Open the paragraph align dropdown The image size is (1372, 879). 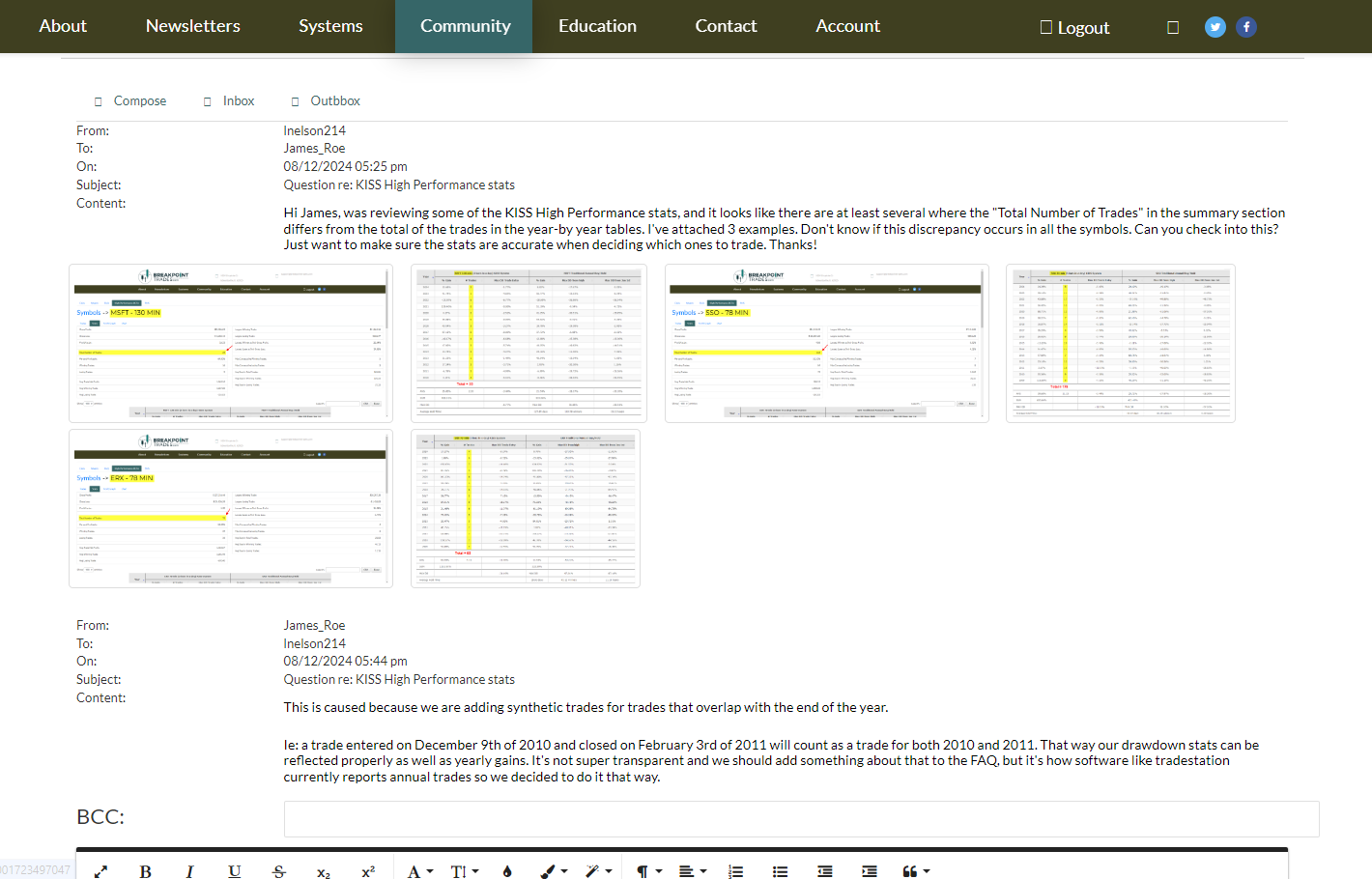coord(692,871)
